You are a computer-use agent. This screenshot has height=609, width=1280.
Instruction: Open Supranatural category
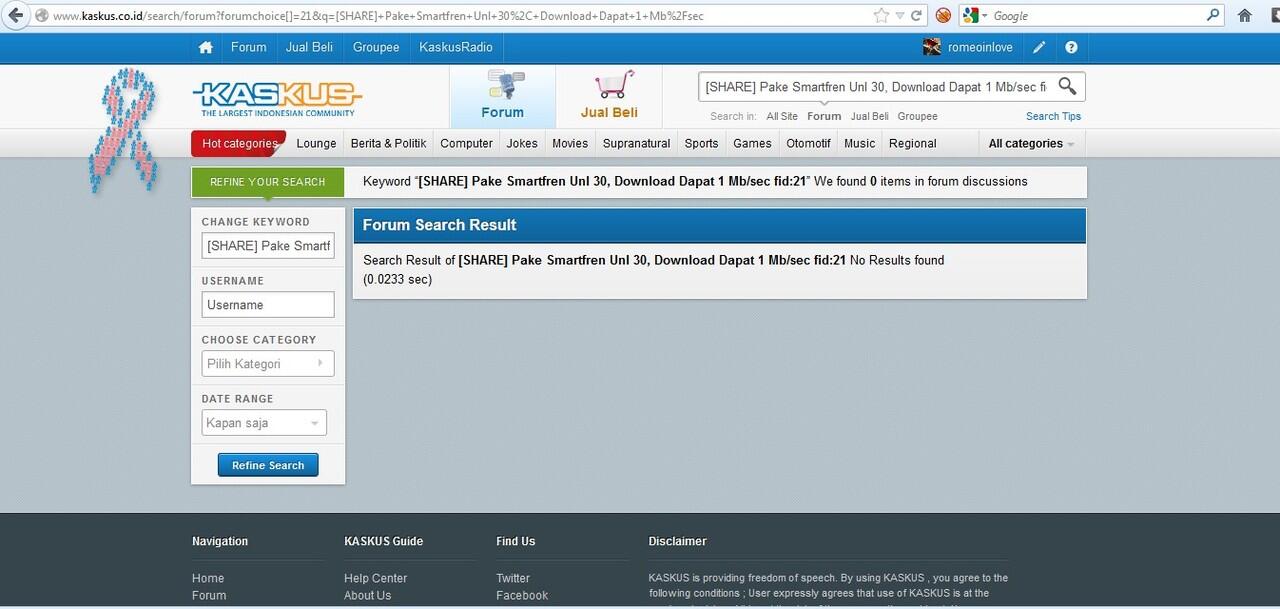click(x=636, y=143)
